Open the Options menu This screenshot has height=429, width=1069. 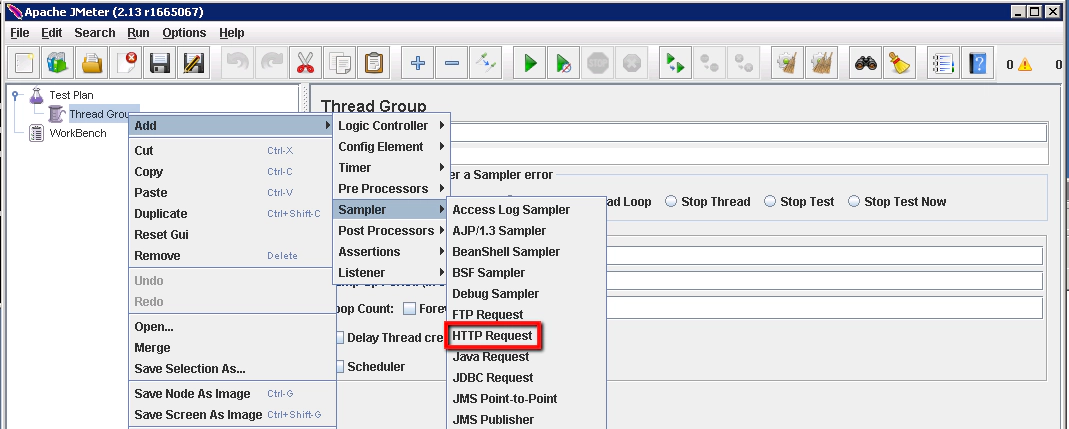pos(184,33)
